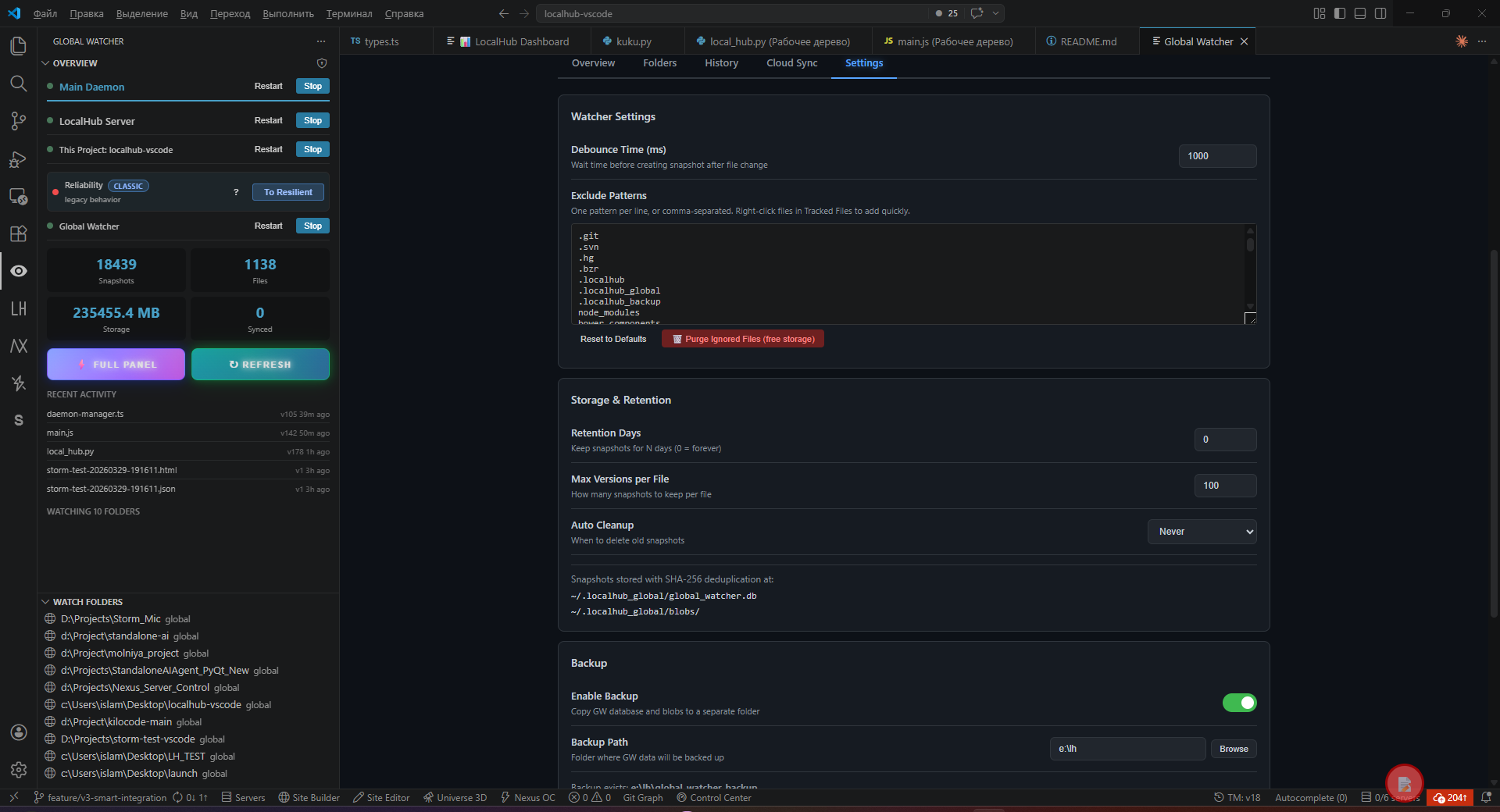Go forward with navigation arrow

point(524,13)
